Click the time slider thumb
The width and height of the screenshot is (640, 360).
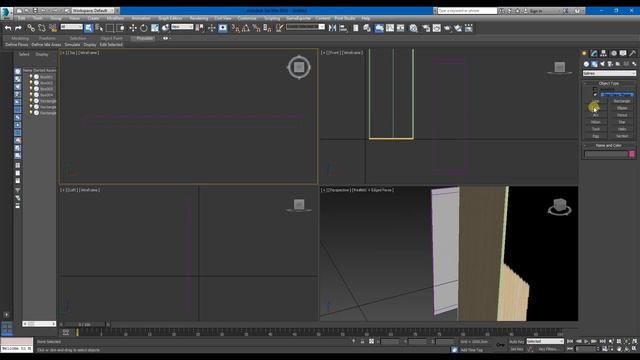point(84,324)
